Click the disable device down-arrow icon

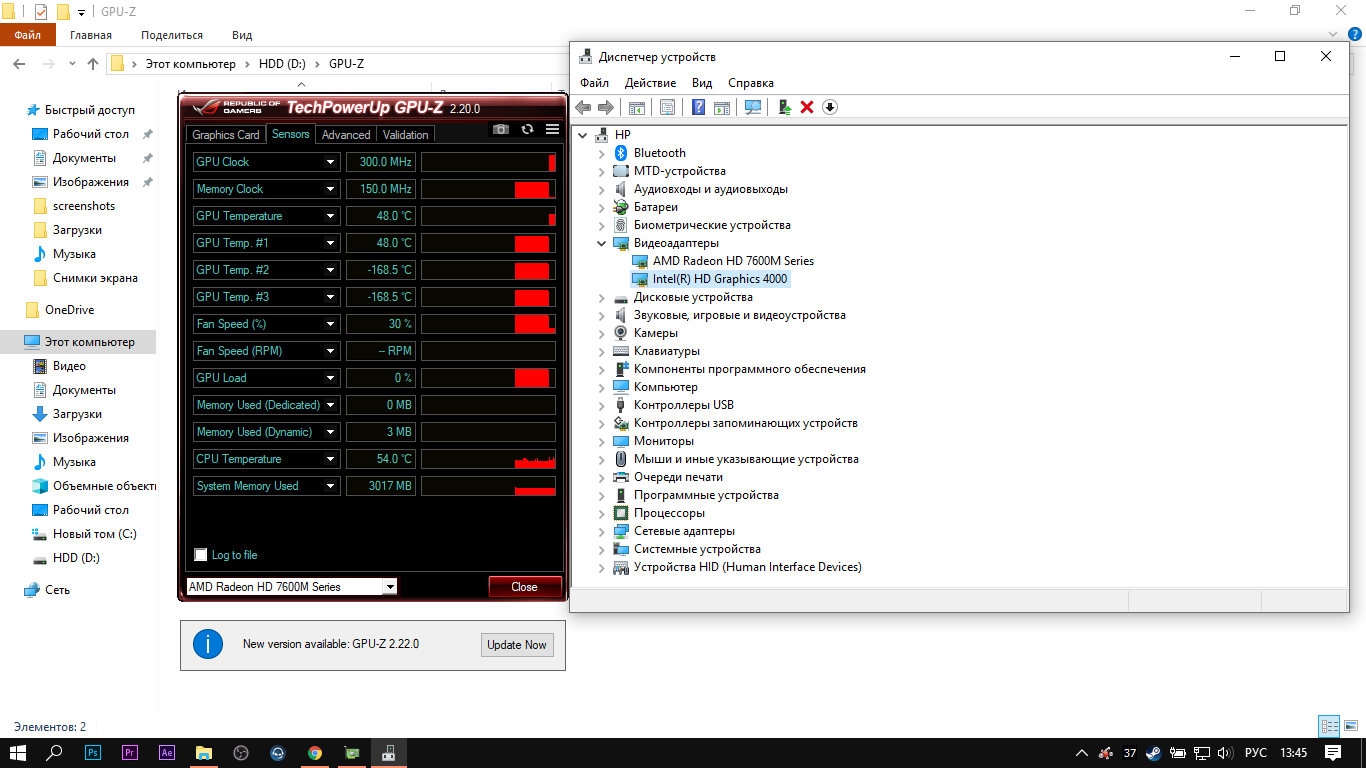(x=829, y=107)
